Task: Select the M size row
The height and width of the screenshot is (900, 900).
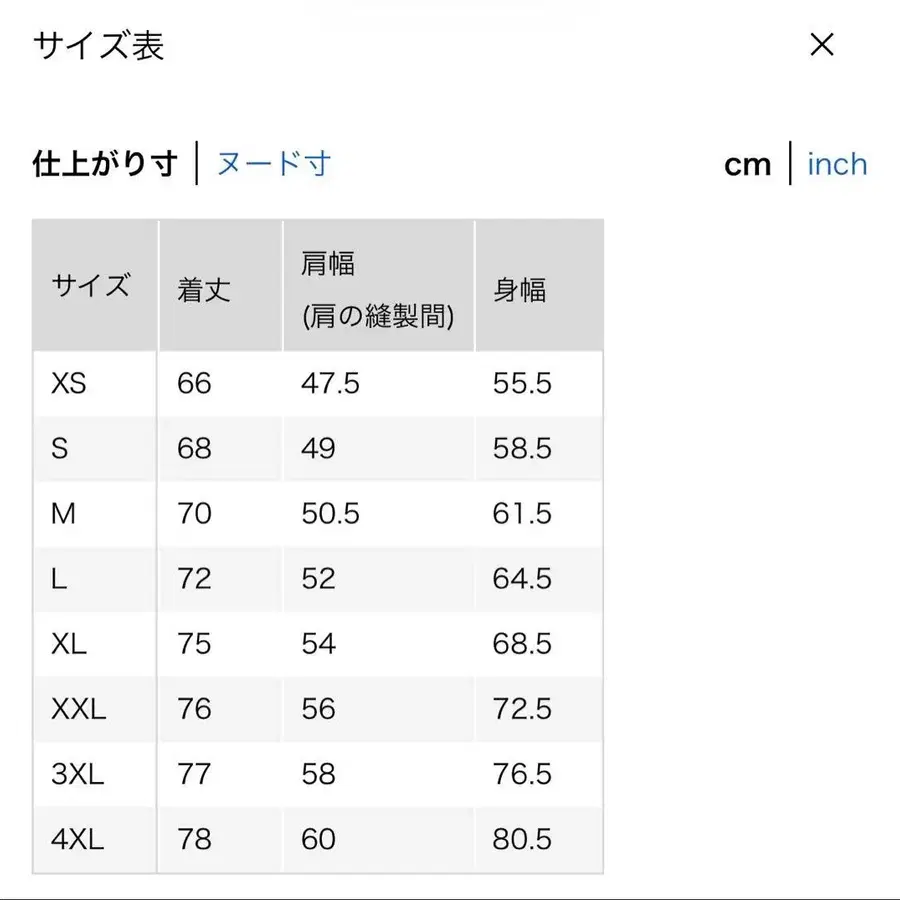Action: [x=64, y=513]
